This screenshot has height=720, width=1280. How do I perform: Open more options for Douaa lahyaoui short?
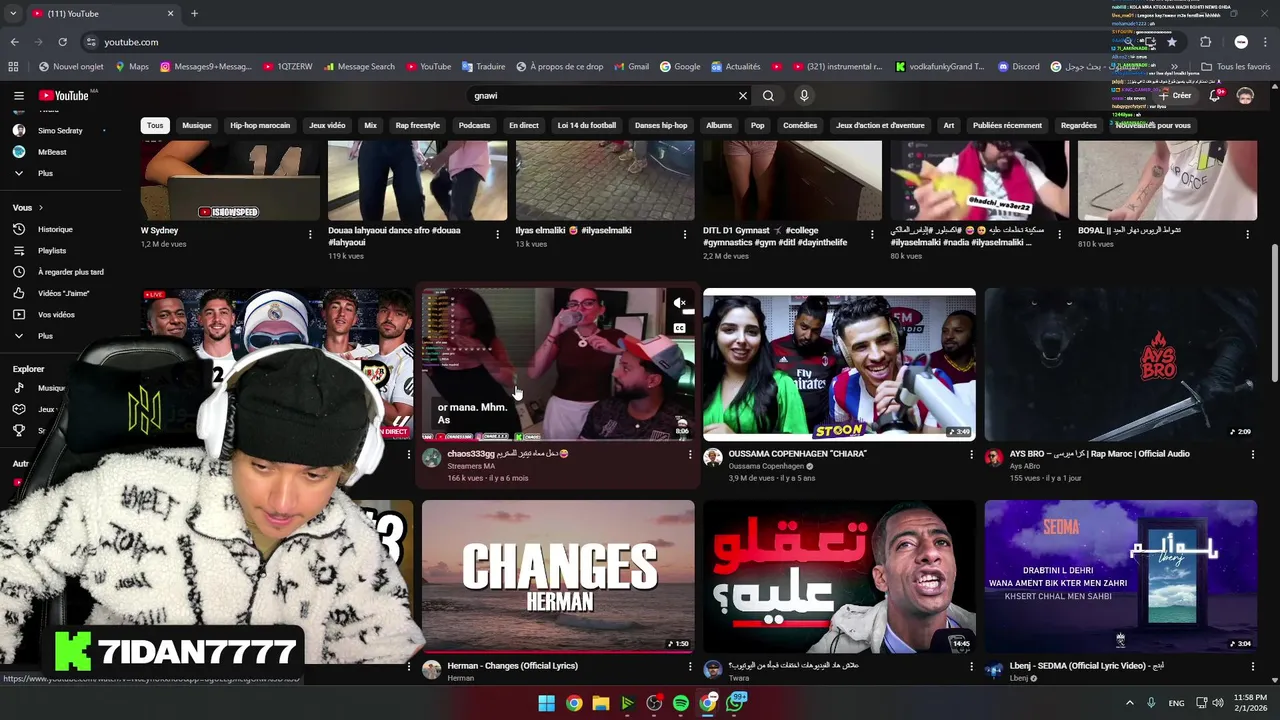pos(498,234)
